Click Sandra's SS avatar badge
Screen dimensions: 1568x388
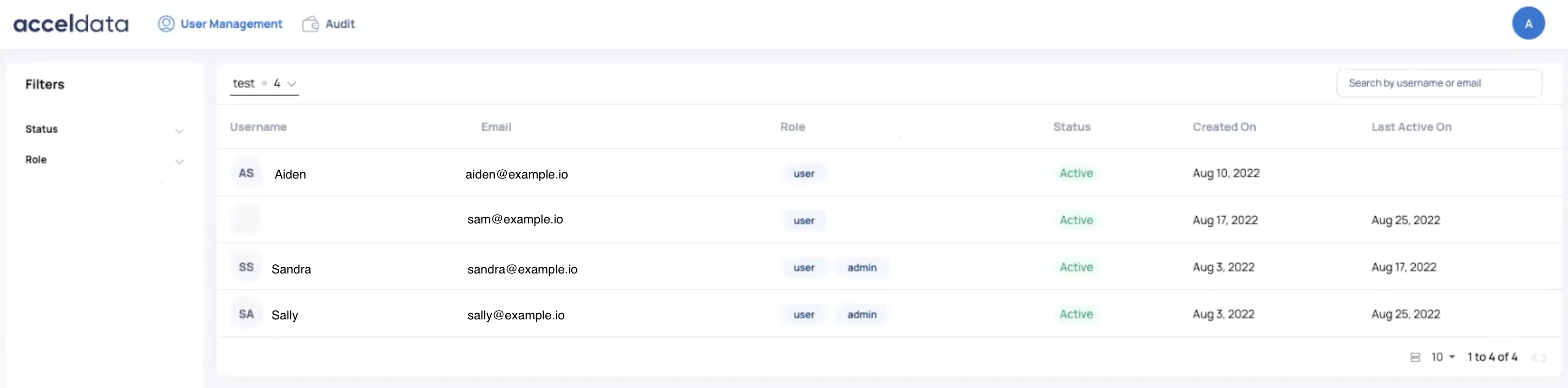tap(246, 267)
